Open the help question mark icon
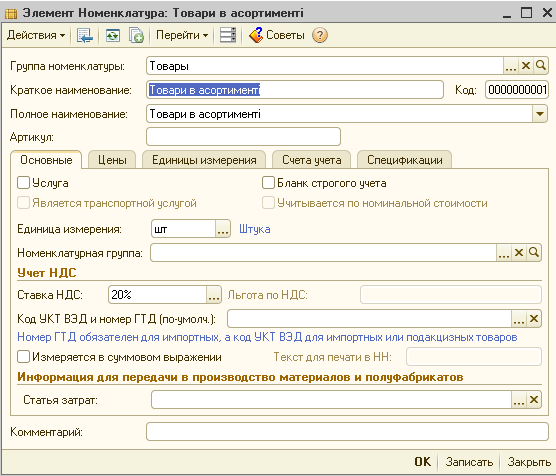Viewport: 556px width, 476px height. point(320,35)
